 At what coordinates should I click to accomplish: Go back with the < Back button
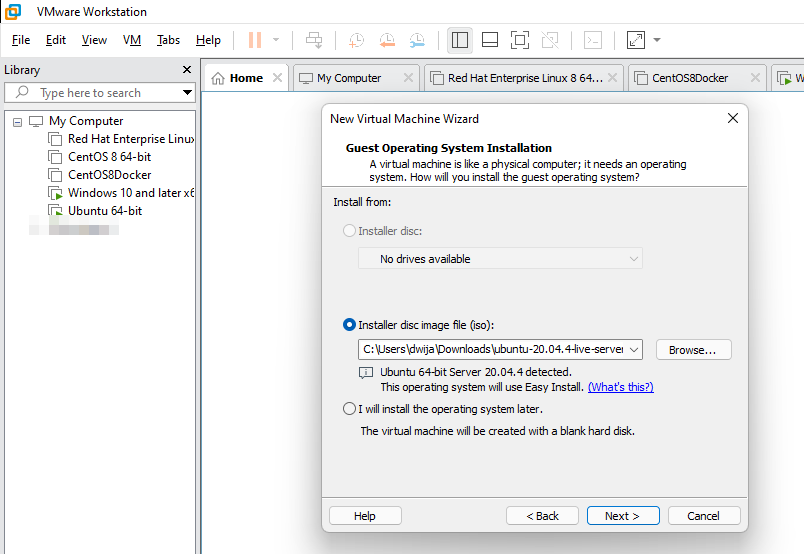tap(542, 516)
